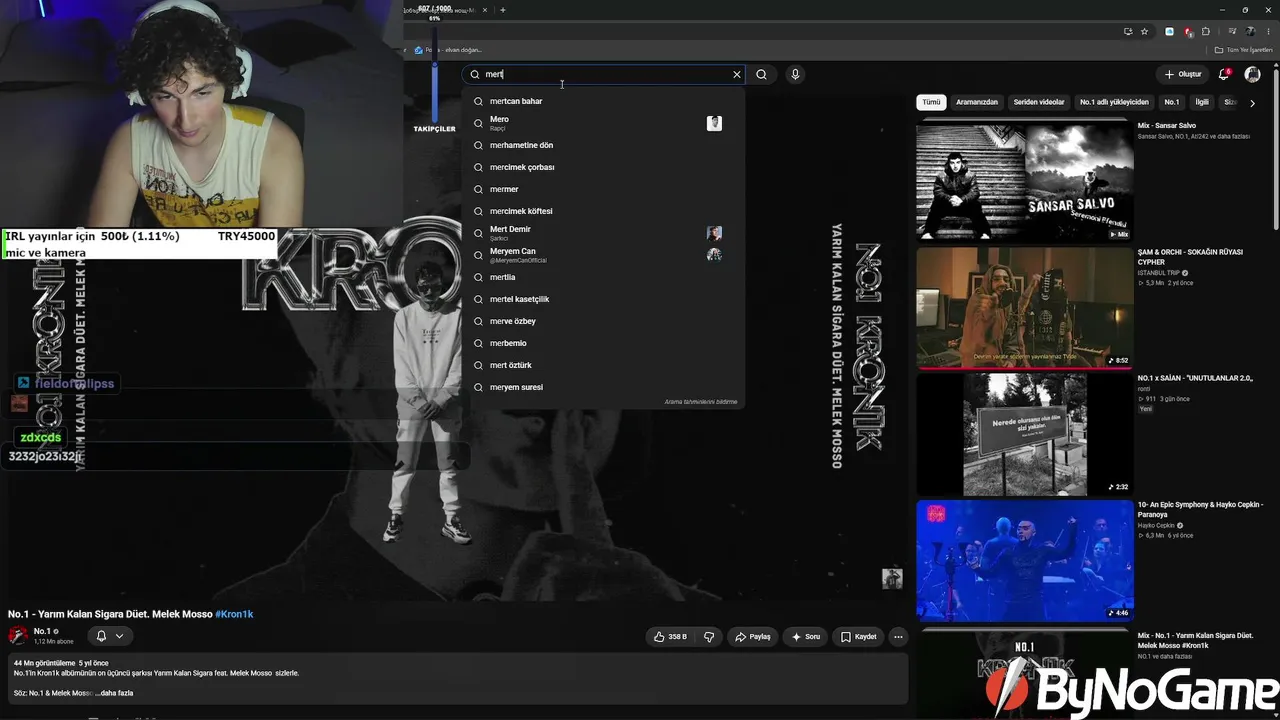Viewport: 1280px width, 720px height.
Task: Open the browser extensions puzzle icon
Action: point(1206,31)
